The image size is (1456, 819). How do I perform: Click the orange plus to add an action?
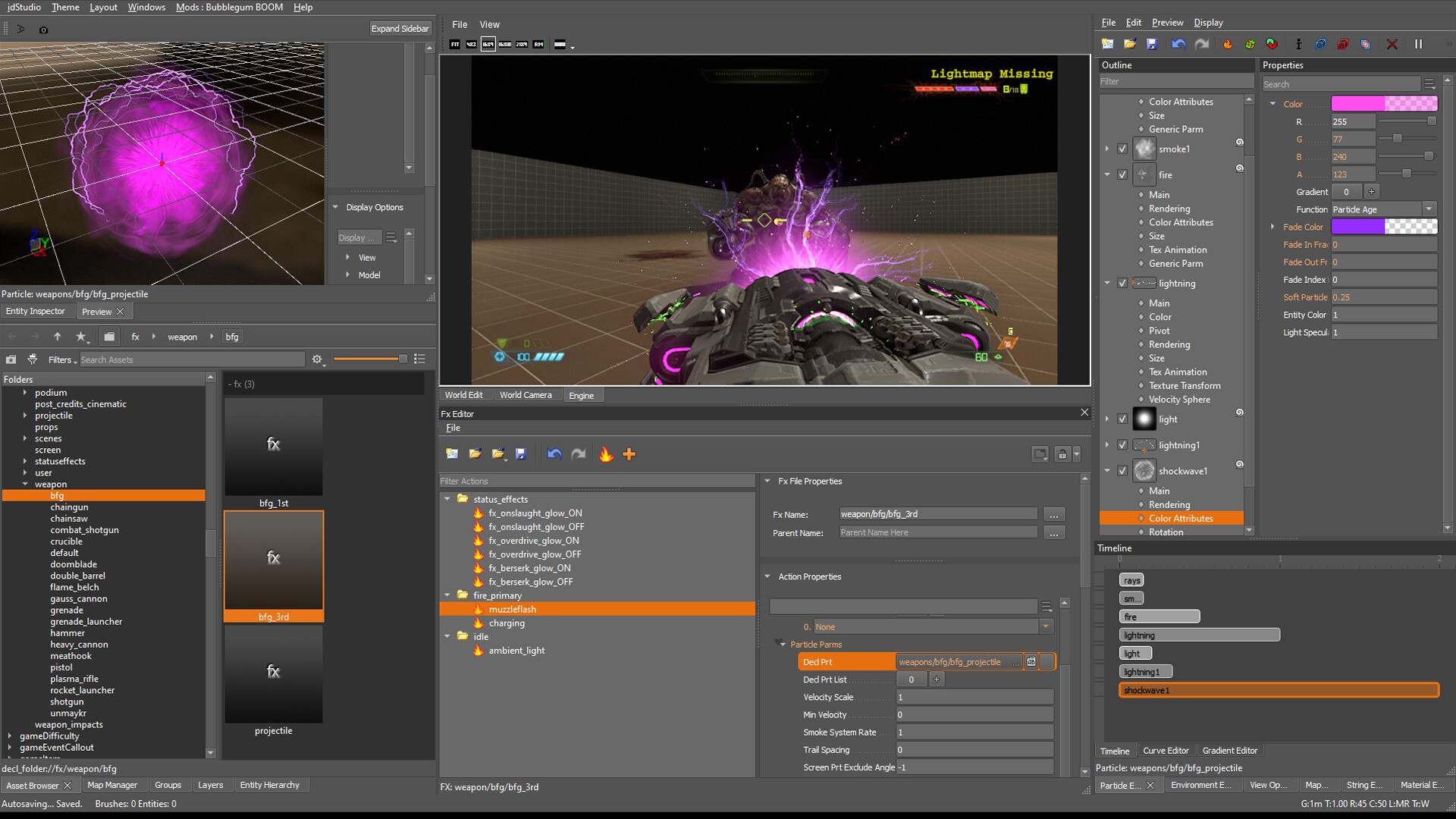tap(629, 453)
